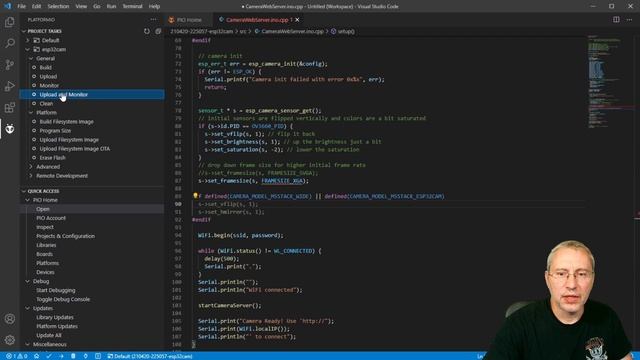The image size is (640, 360).
Task: Open the Terminal menu
Action: tap(132, 6)
